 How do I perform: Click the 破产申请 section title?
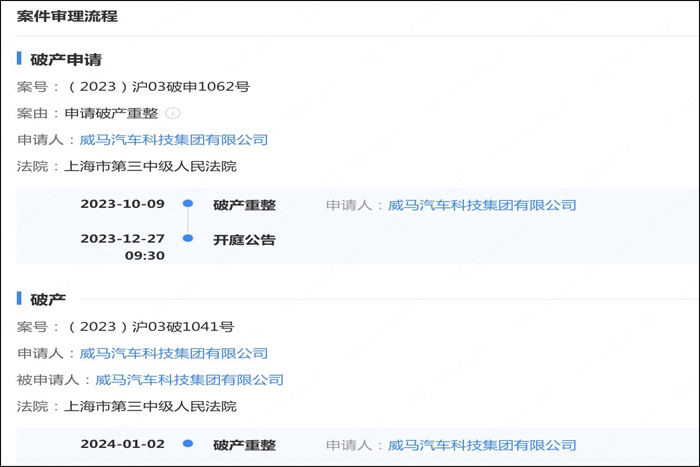tap(66, 59)
